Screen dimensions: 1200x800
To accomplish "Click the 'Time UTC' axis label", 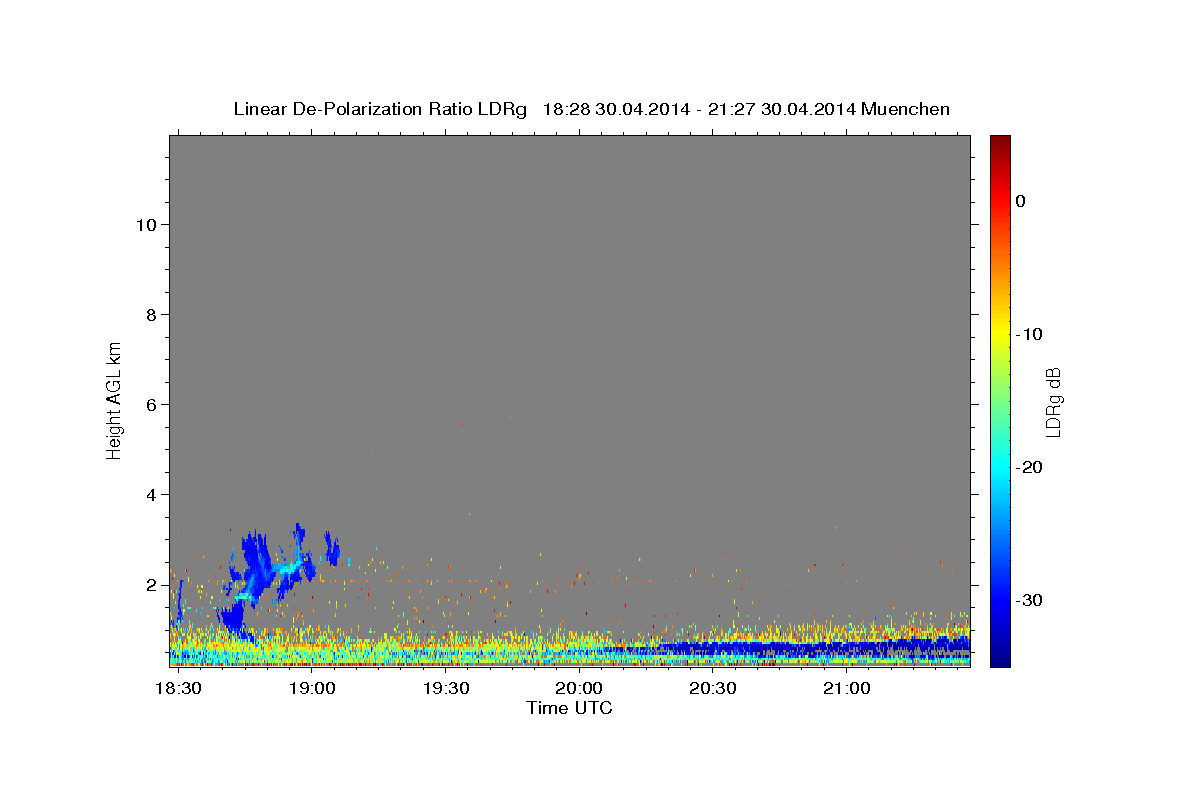I will coord(569,708).
